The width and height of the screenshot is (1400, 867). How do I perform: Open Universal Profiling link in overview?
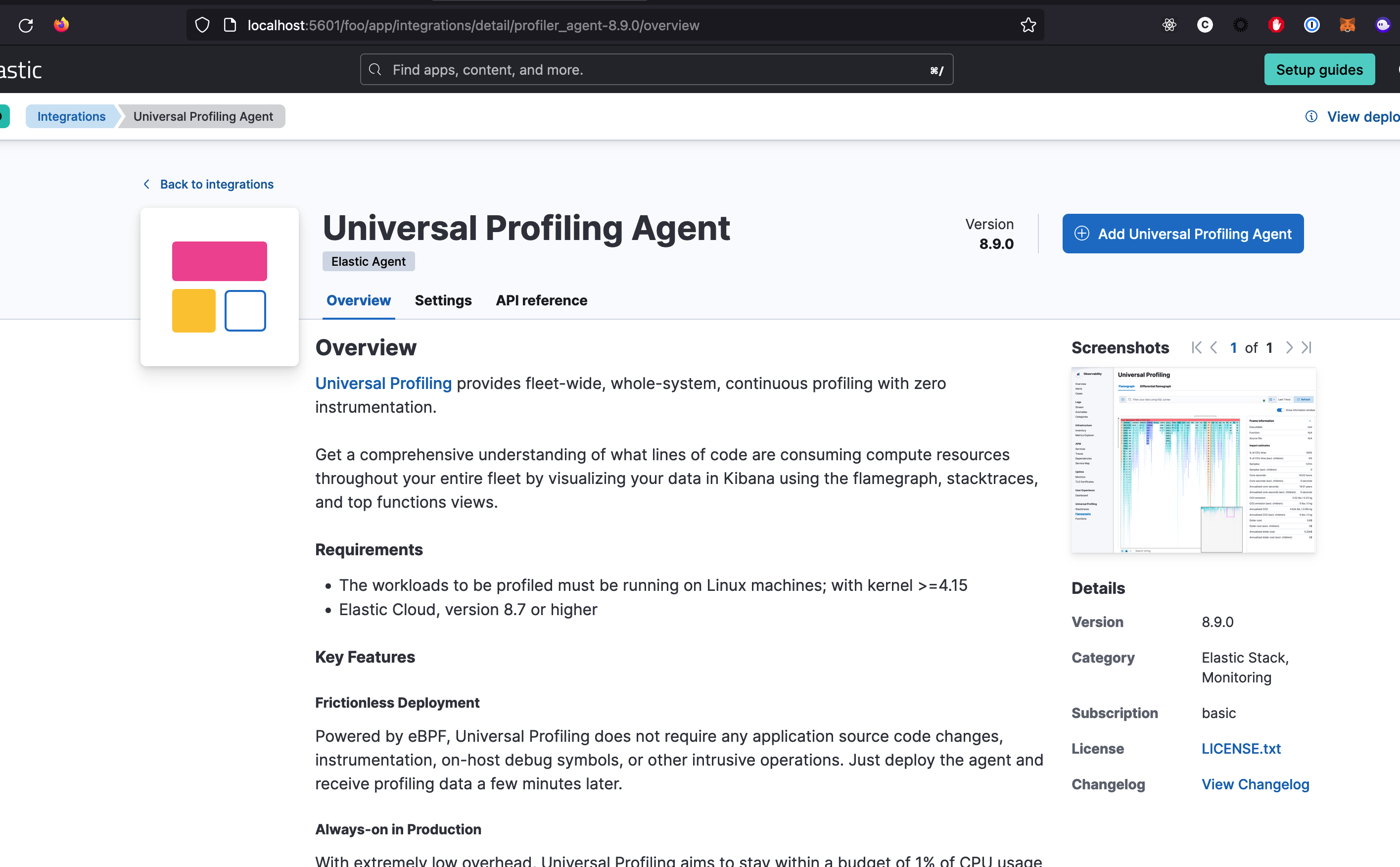[x=383, y=383]
